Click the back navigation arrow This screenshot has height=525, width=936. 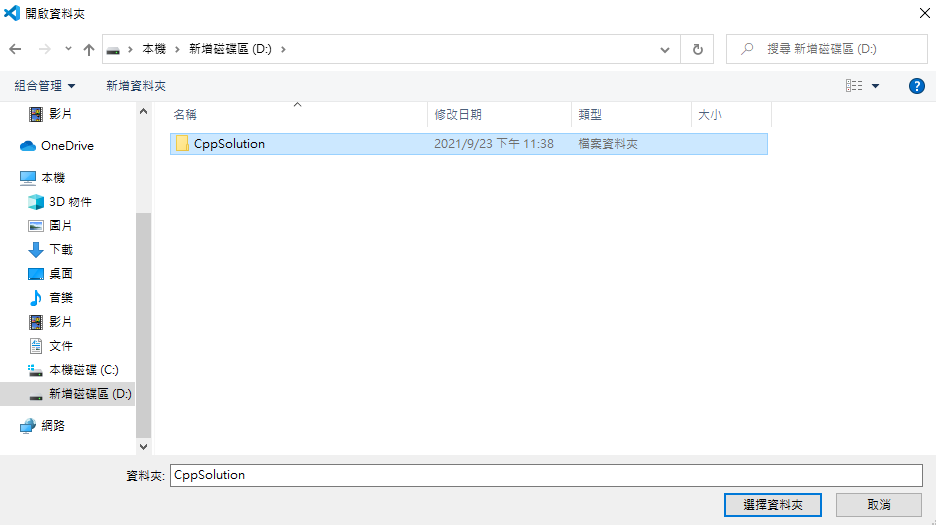[15, 49]
